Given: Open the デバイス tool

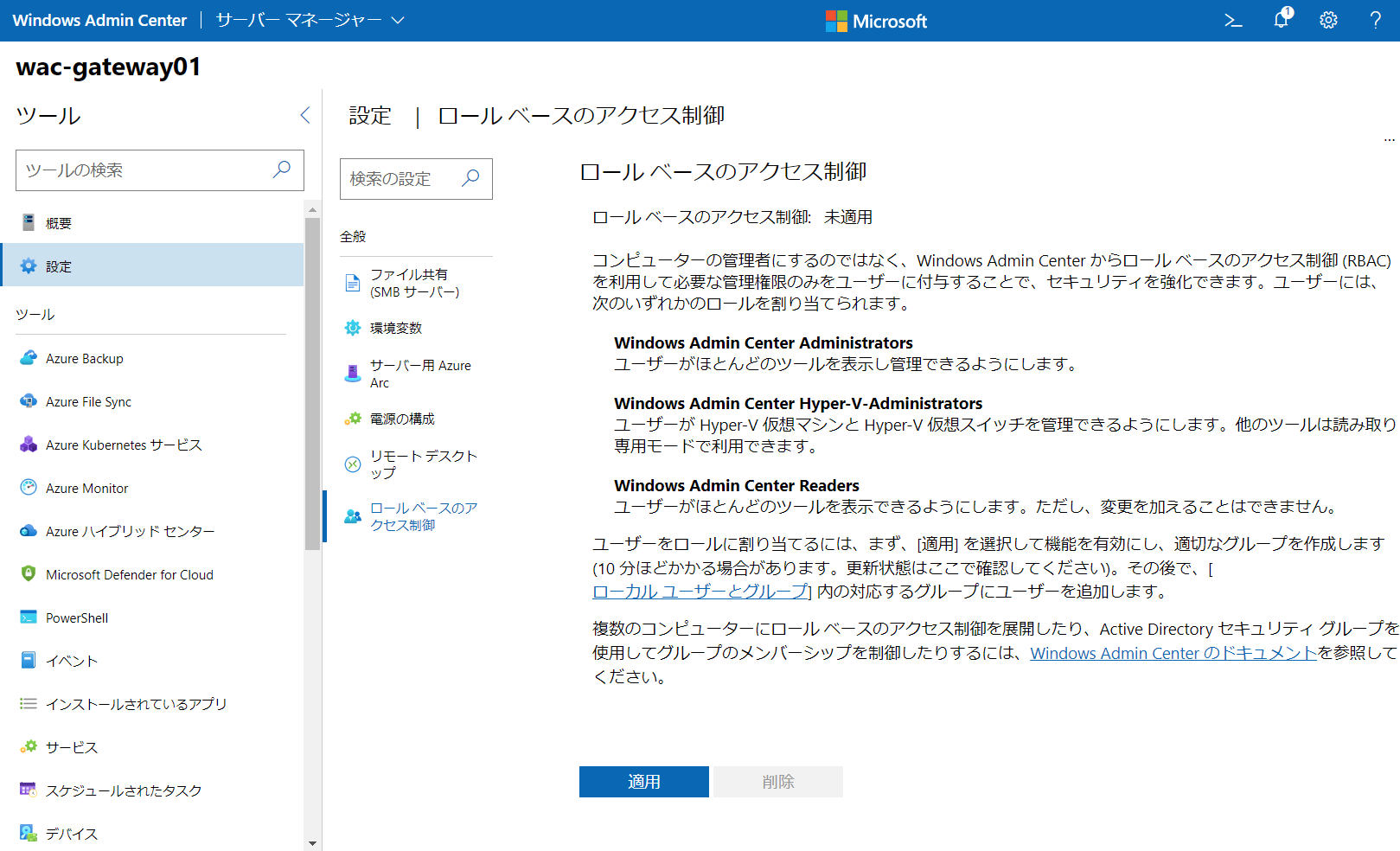Looking at the screenshot, I should 72,833.
